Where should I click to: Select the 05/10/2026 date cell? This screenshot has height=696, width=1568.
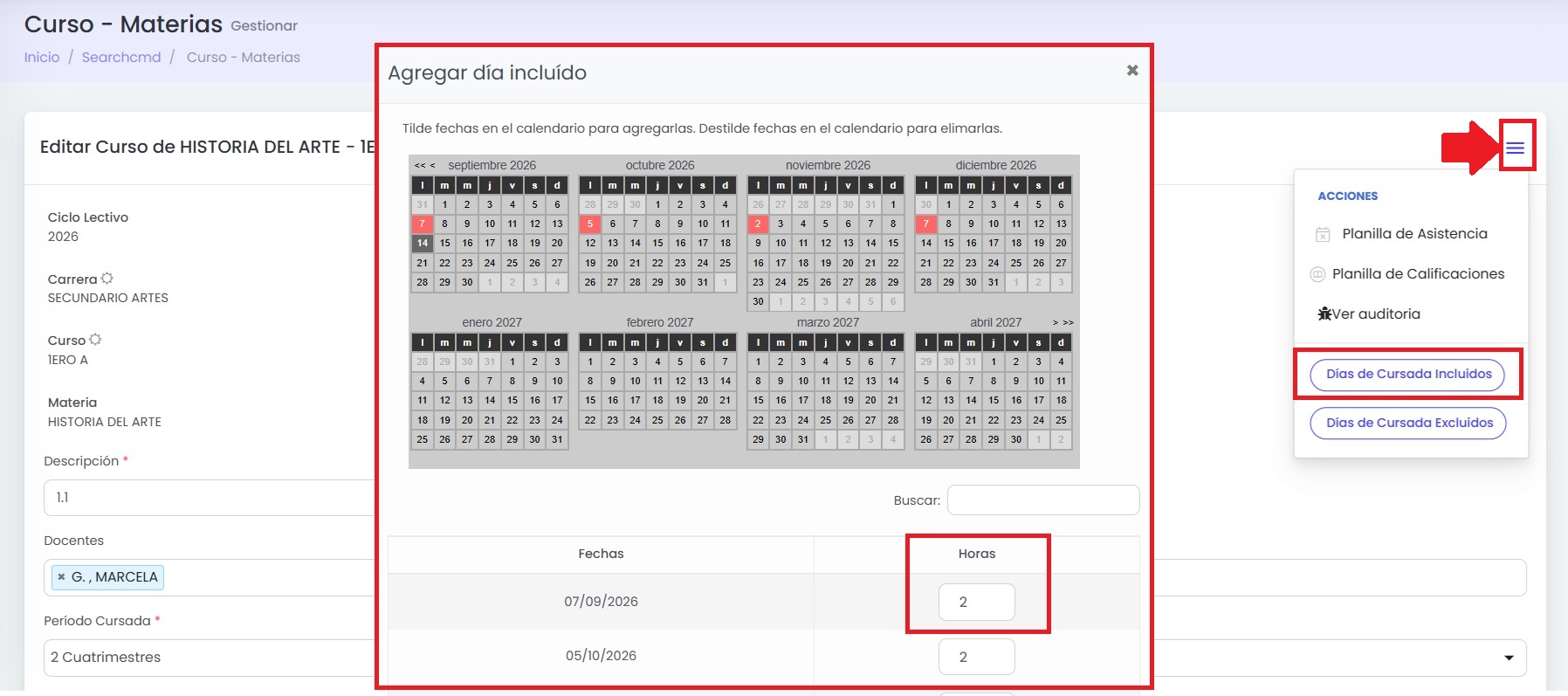coord(602,656)
